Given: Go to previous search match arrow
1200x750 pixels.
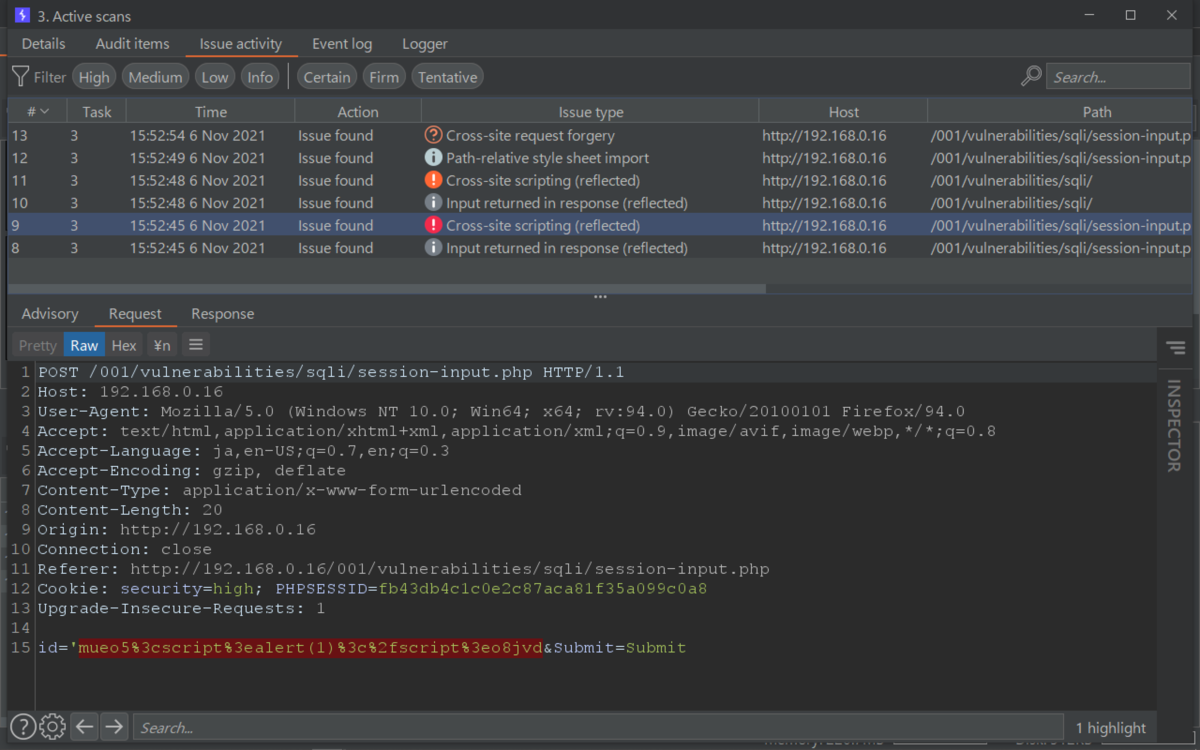Looking at the screenshot, I should point(85,727).
